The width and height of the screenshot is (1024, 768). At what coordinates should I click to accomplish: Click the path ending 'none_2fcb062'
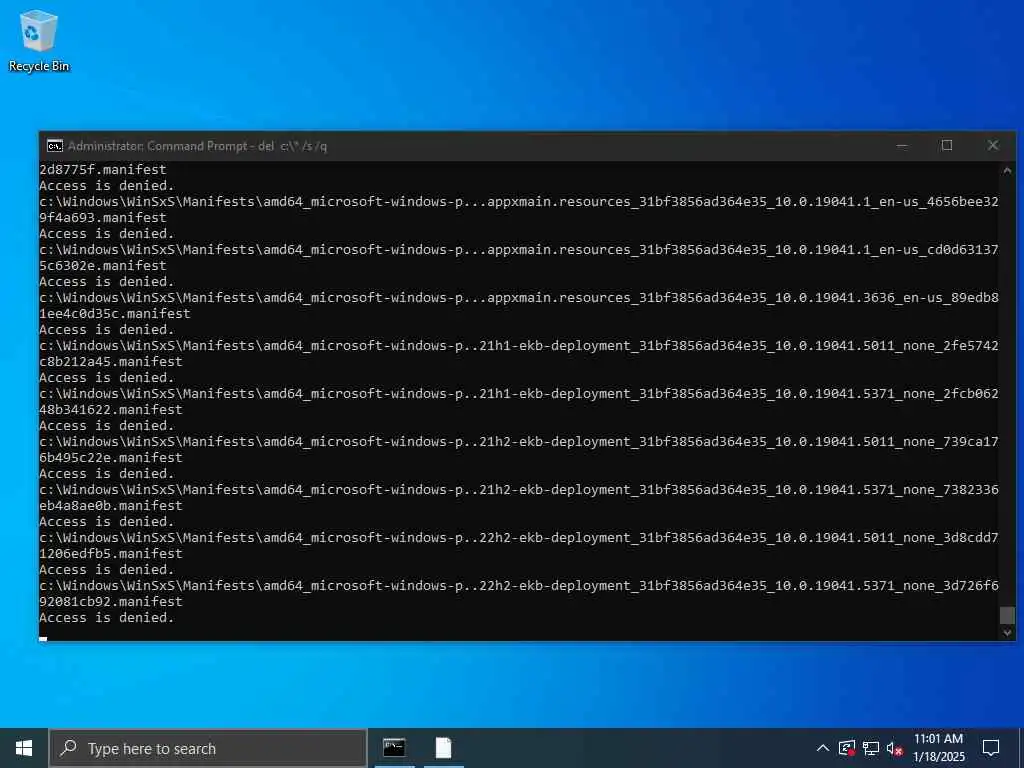519,394
